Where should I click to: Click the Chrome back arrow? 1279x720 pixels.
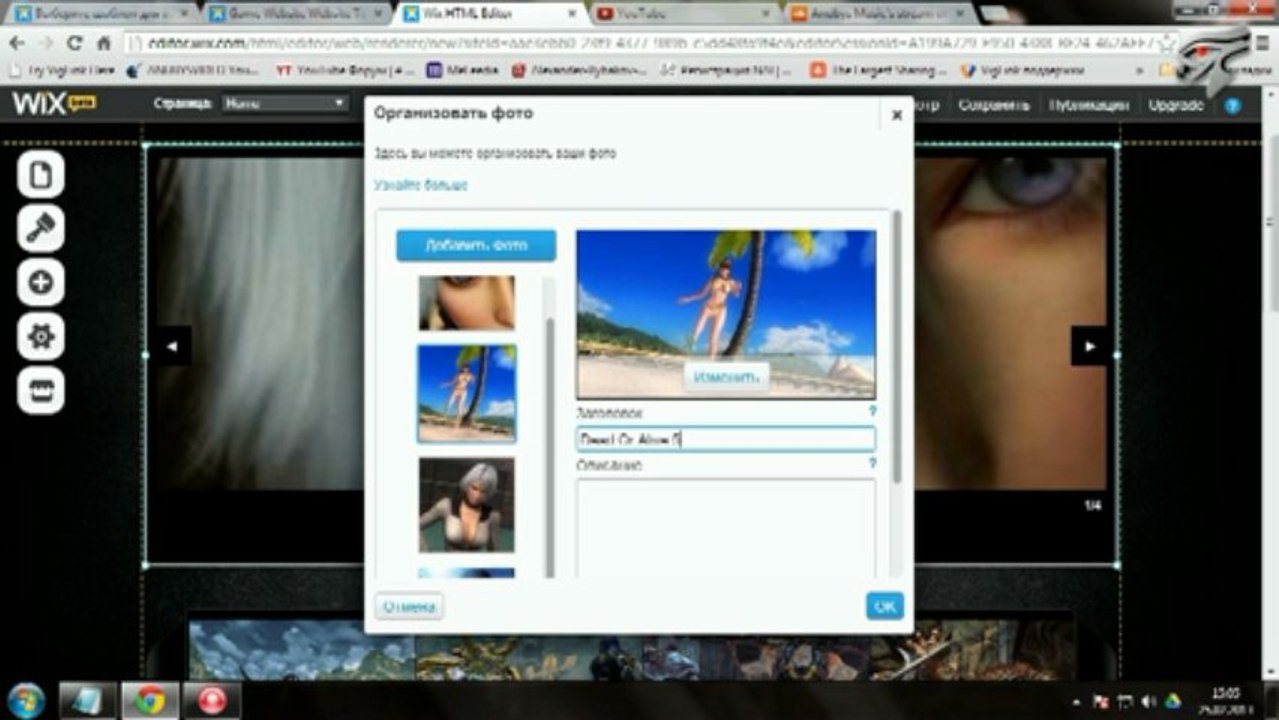pyautogui.click(x=18, y=43)
